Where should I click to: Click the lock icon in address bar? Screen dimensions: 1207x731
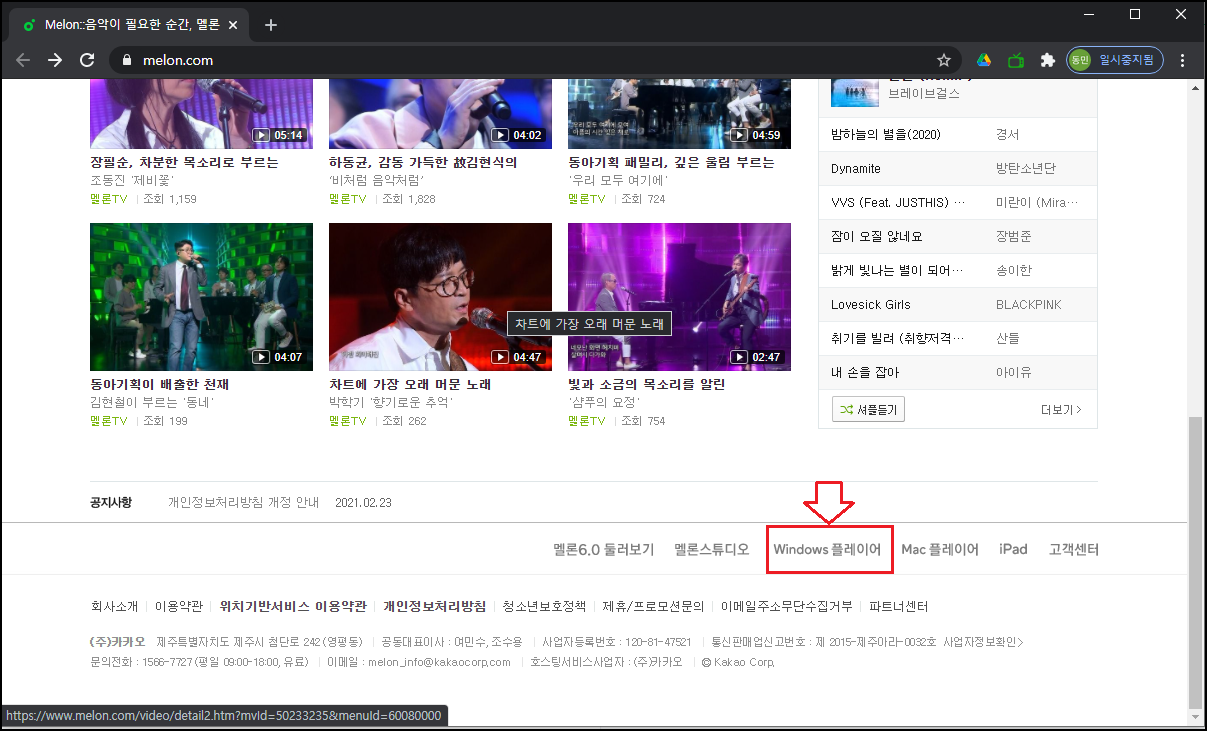tap(126, 60)
